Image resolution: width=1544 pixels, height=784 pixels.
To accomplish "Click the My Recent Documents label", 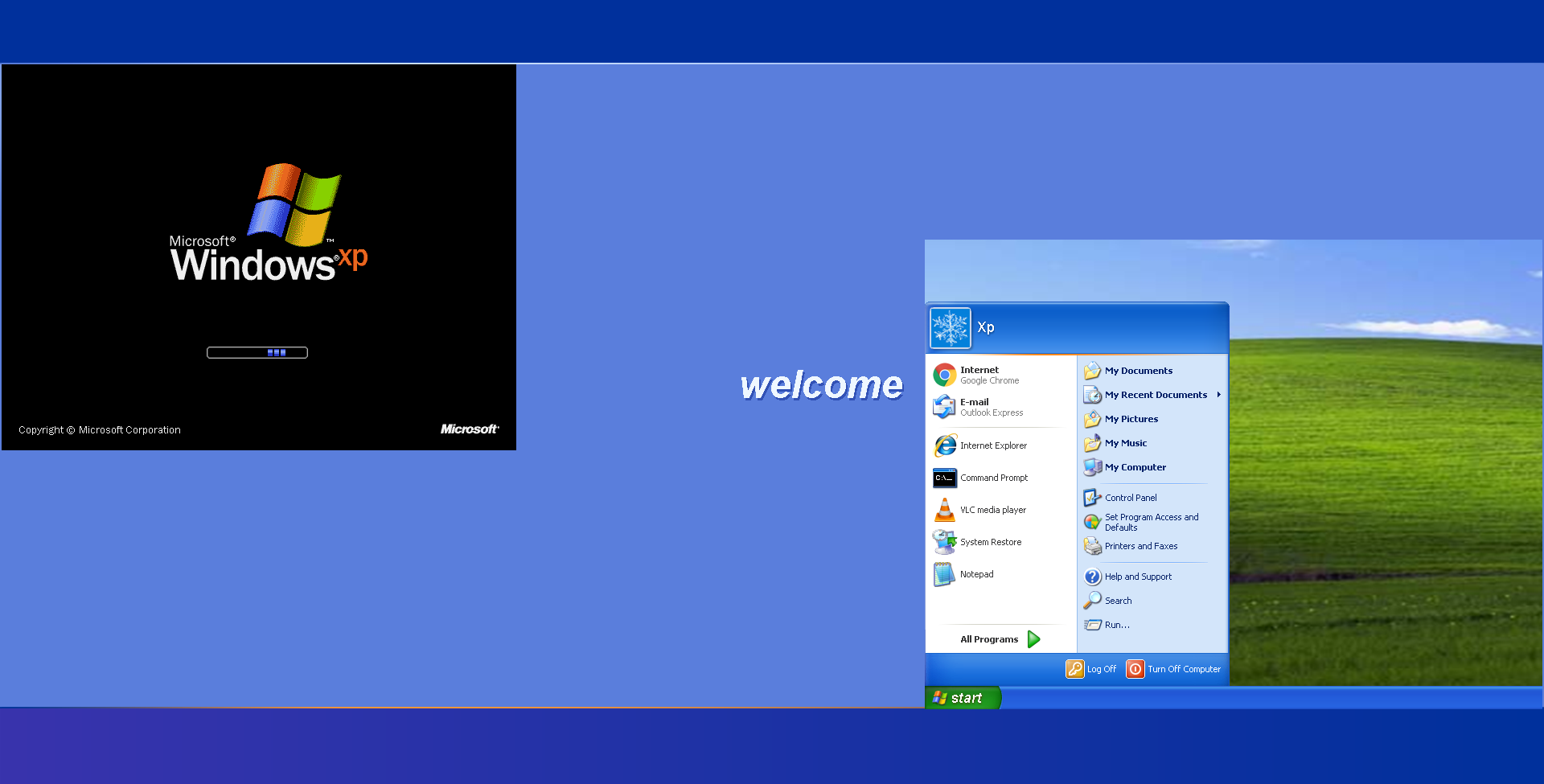I will point(1156,395).
